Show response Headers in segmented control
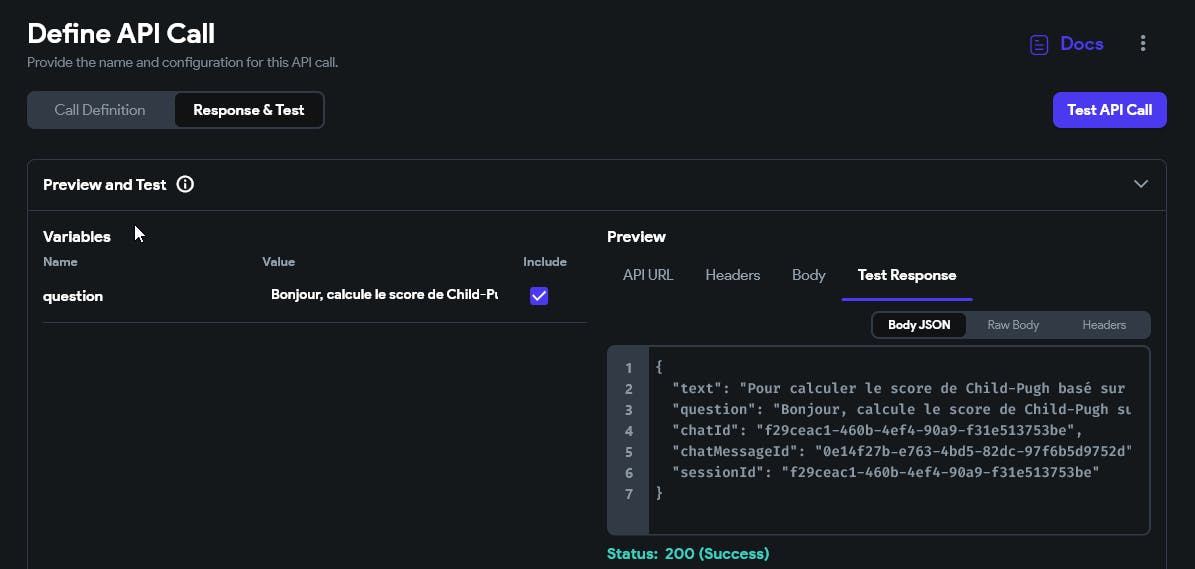Image resolution: width=1195 pixels, height=569 pixels. (1104, 325)
